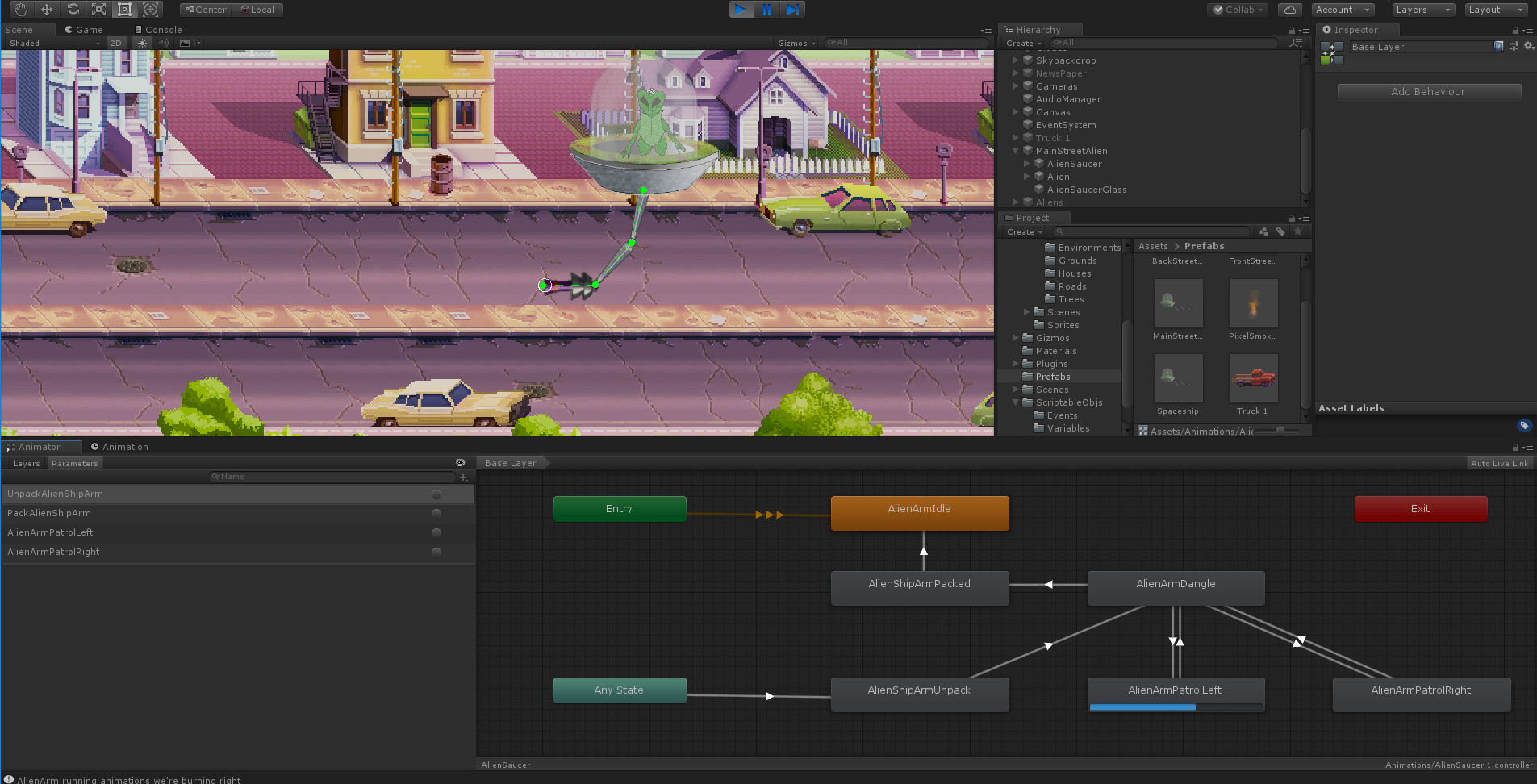The image size is (1537, 784).
Task: Toggle animator layer visibility eye icon
Action: tap(460, 463)
